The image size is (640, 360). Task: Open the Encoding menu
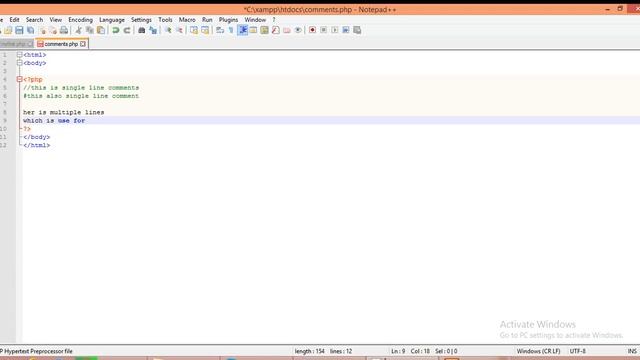[x=80, y=20]
